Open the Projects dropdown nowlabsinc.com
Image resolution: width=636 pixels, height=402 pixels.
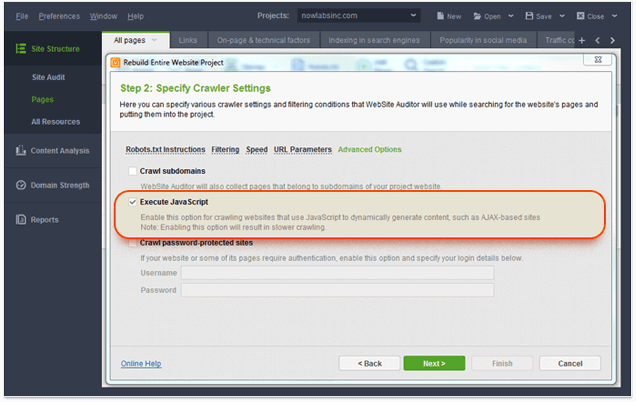[x=359, y=16]
